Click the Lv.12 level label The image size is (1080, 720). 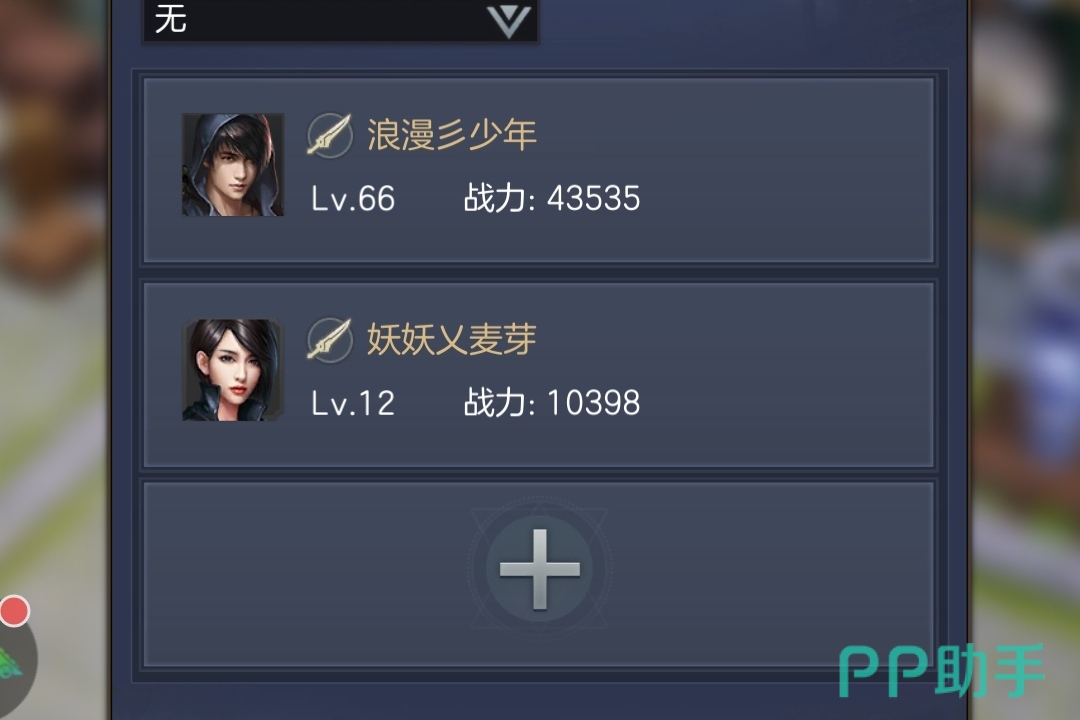(353, 403)
